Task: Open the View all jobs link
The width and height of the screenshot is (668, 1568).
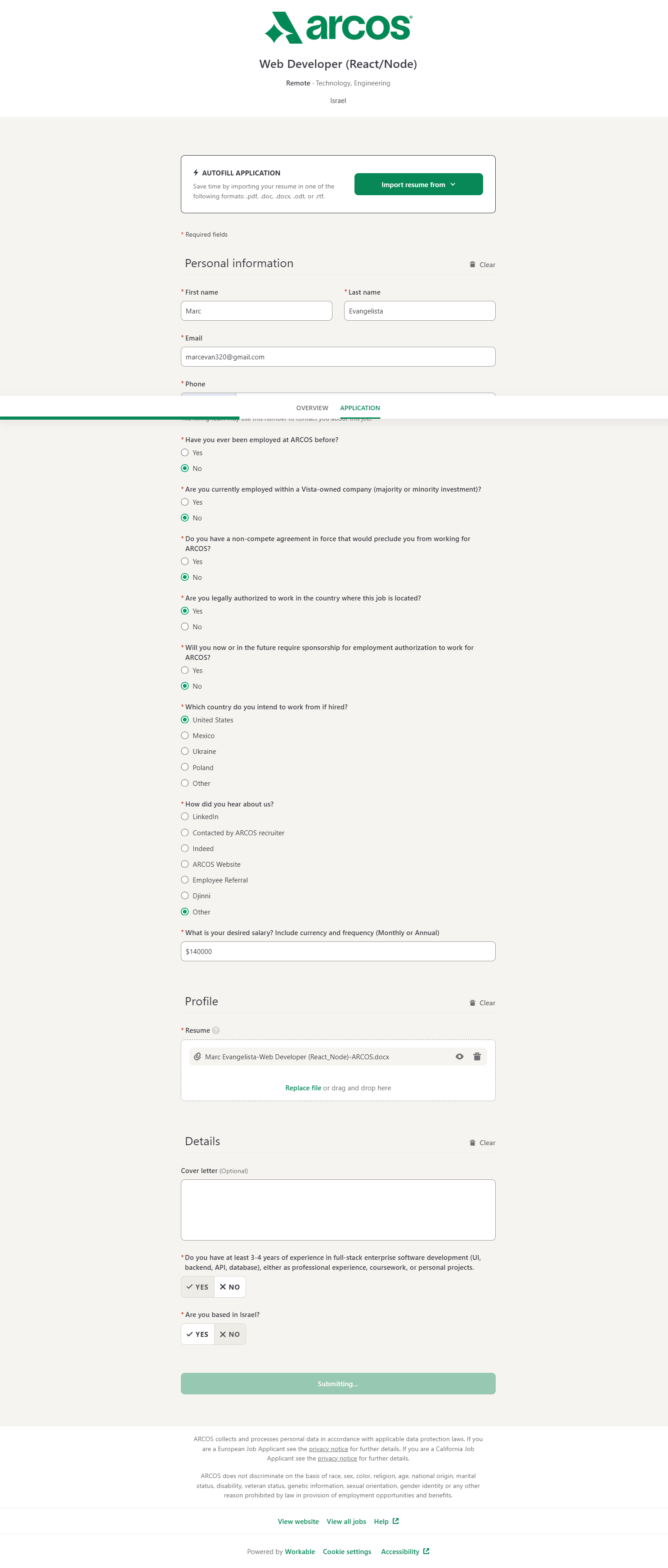Action: point(346,1522)
